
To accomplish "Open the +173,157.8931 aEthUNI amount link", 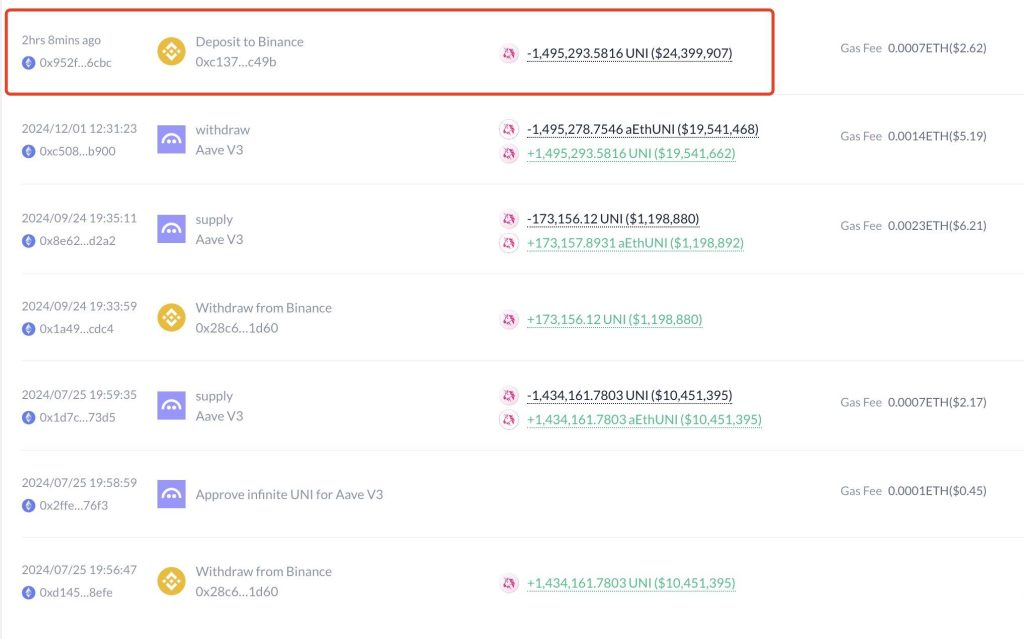I will coord(635,243).
